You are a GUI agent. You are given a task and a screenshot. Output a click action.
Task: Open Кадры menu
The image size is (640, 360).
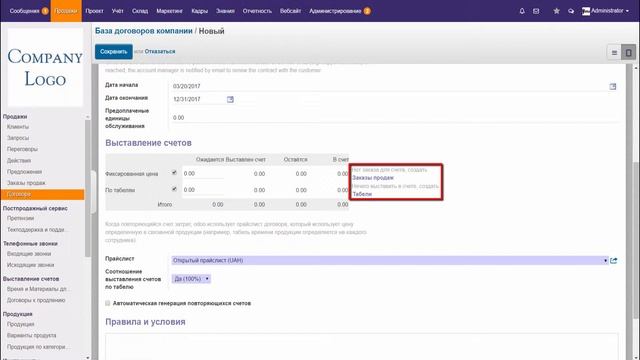point(200,11)
